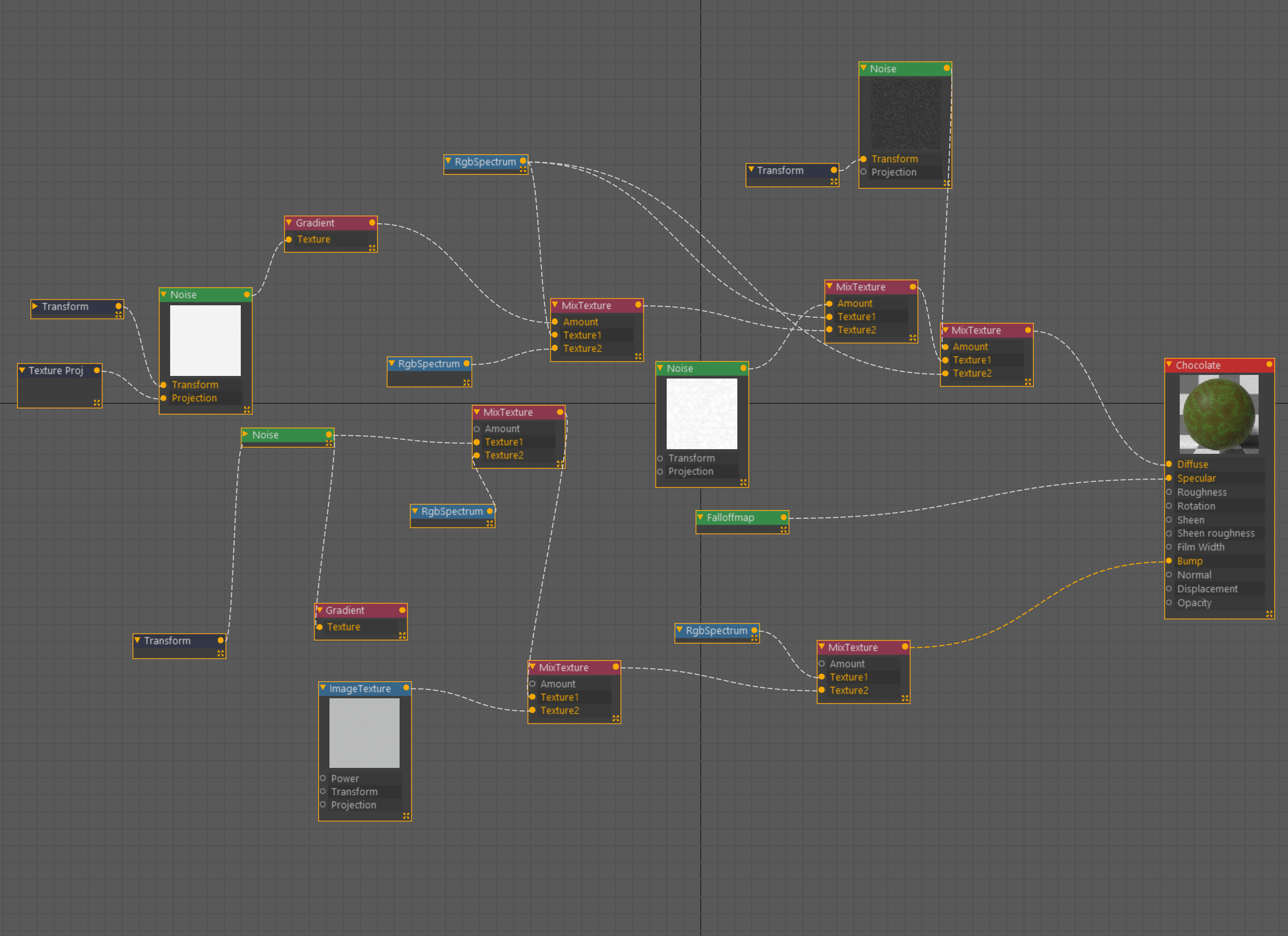The height and width of the screenshot is (936, 1288).
Task: Click the Opacity input socket on Chocolate
Action: [1169, 603]
